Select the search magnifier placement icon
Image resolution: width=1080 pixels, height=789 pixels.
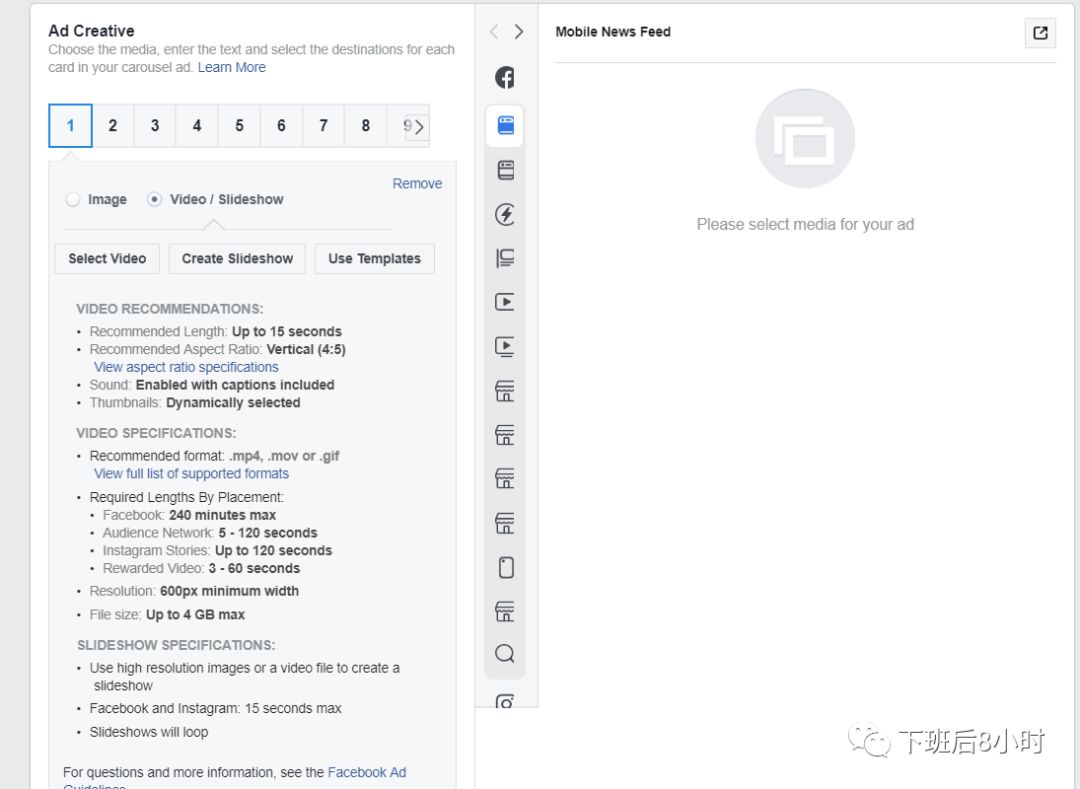coord(505,653)
